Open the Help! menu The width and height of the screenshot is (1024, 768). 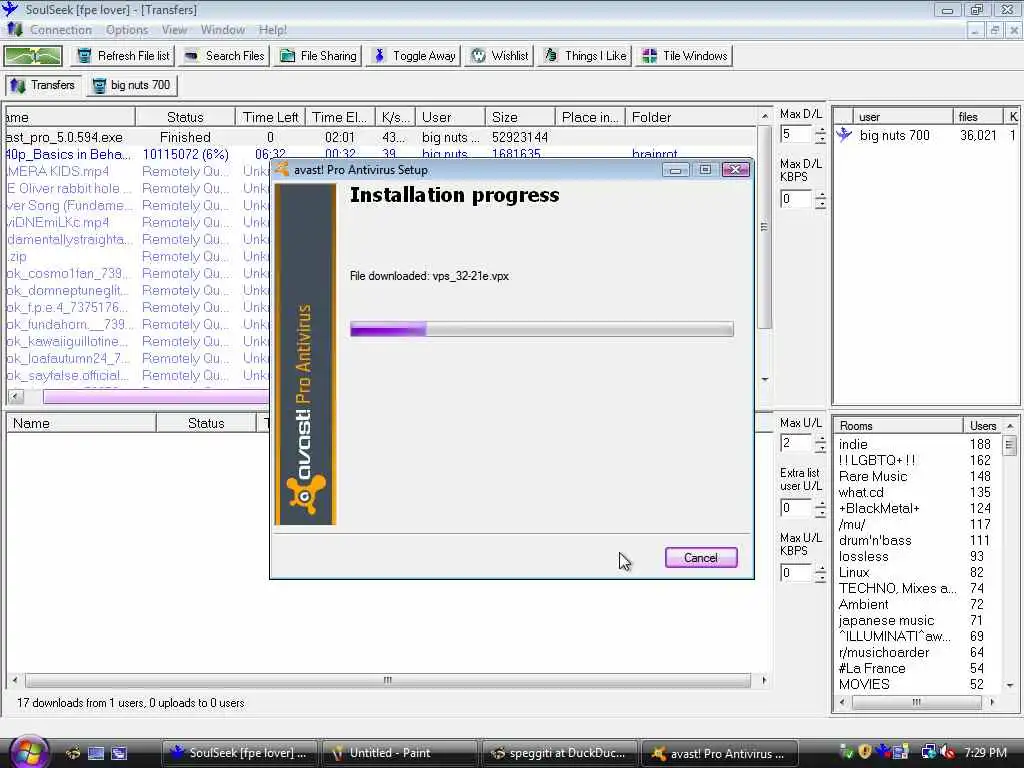tap(272, 30)
